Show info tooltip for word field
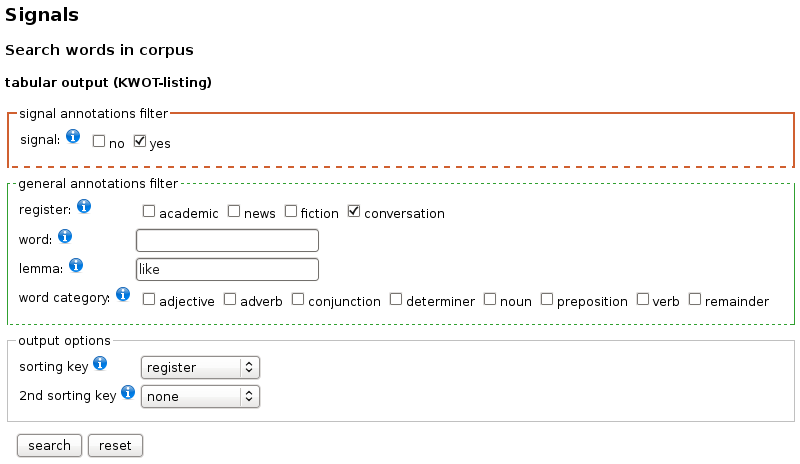The height and width of the screenshot is (464, 800). (65, 236)
